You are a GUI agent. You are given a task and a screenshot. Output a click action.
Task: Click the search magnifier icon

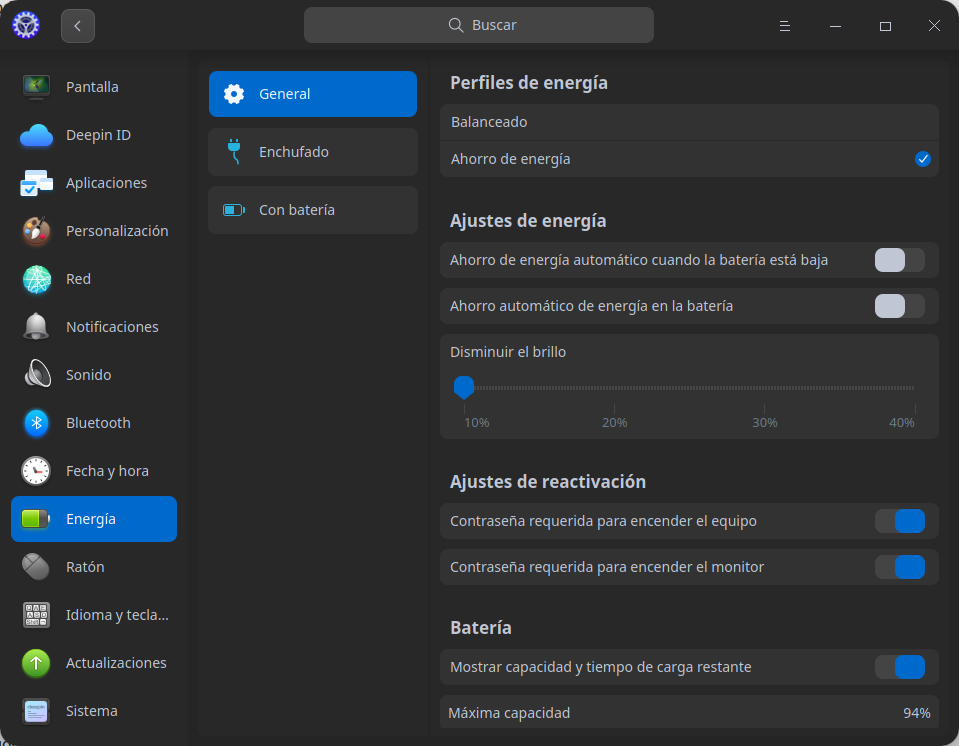pyautogui.click(x=456, y=25)
